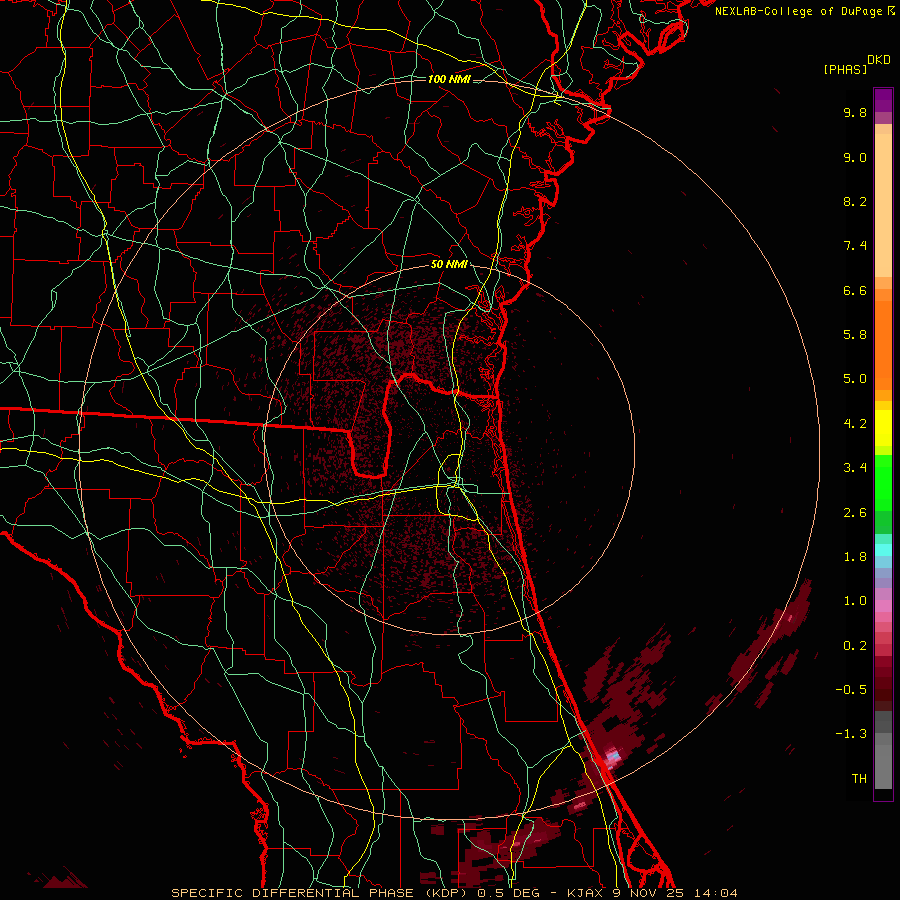The width and height of the screenshot is (900, 900).
Task: Select the -0.5 scale value
Action: click(x=851, y=690)
